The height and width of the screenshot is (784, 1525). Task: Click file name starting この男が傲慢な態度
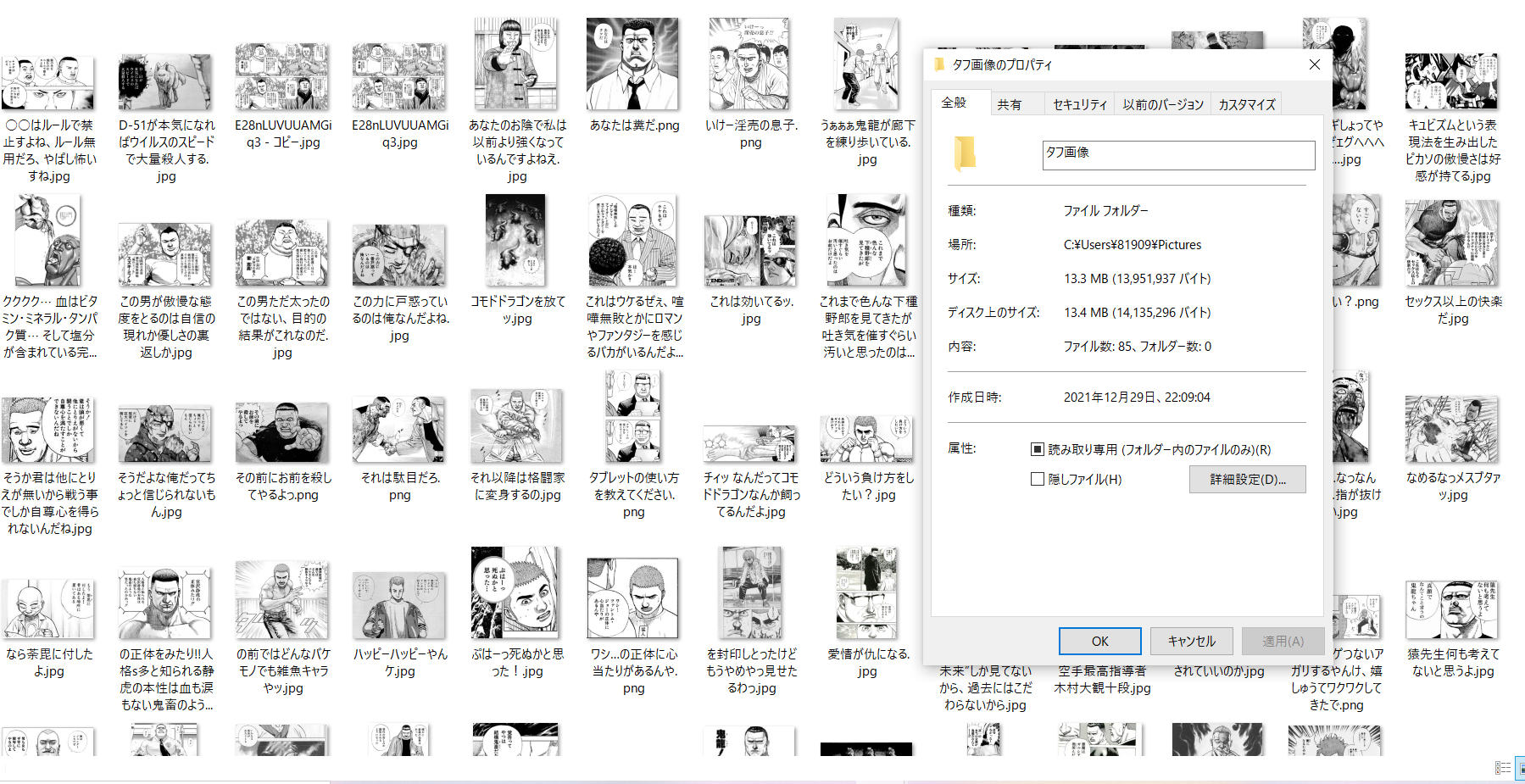click(x=166, y=327)
